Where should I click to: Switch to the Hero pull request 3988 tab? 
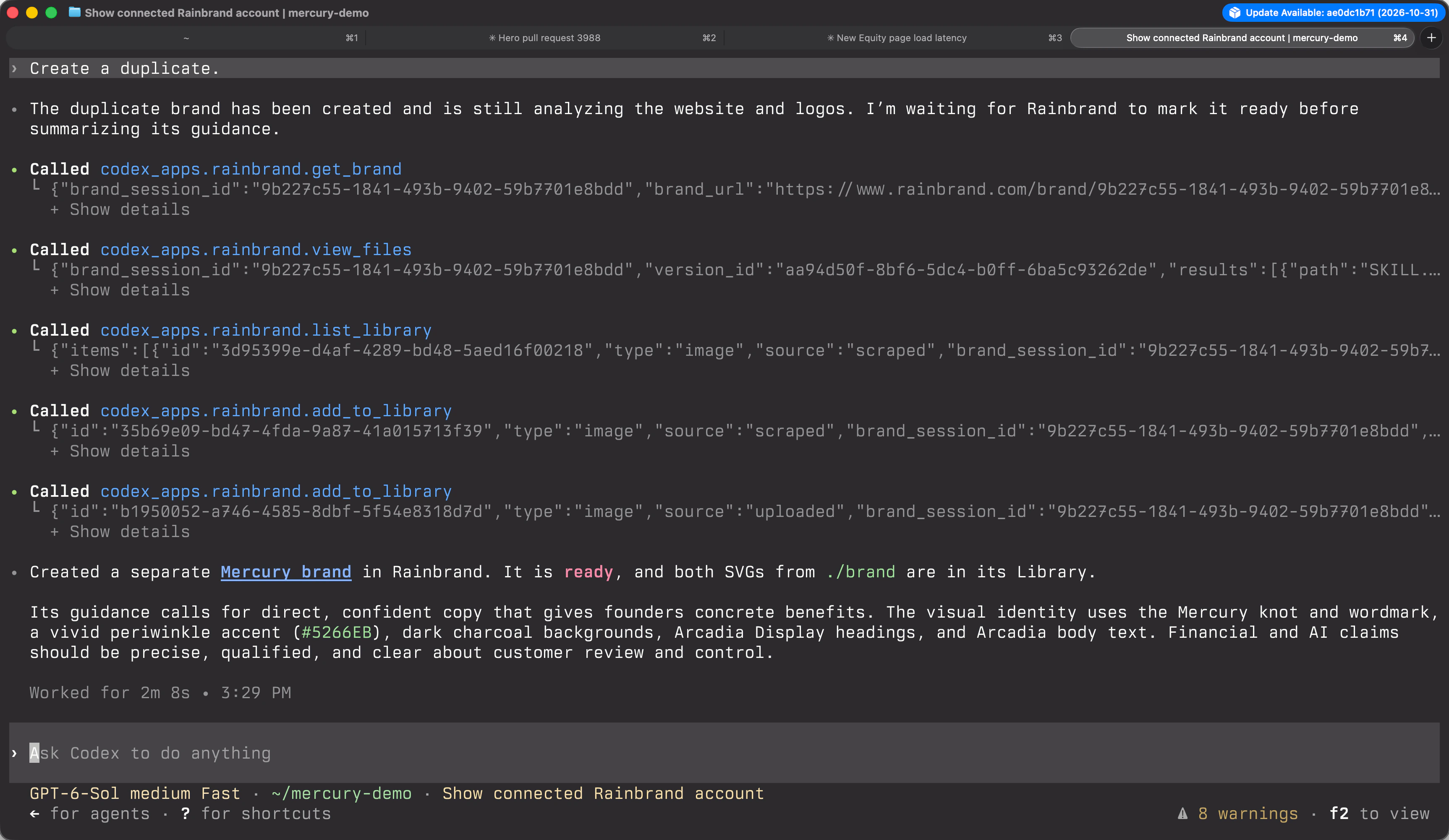(544, 38)
